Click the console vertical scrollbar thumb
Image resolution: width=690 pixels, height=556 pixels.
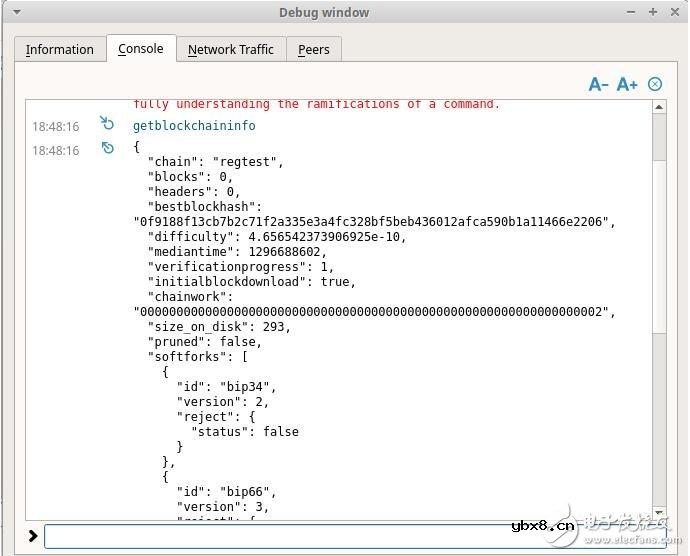click(659, 138)
